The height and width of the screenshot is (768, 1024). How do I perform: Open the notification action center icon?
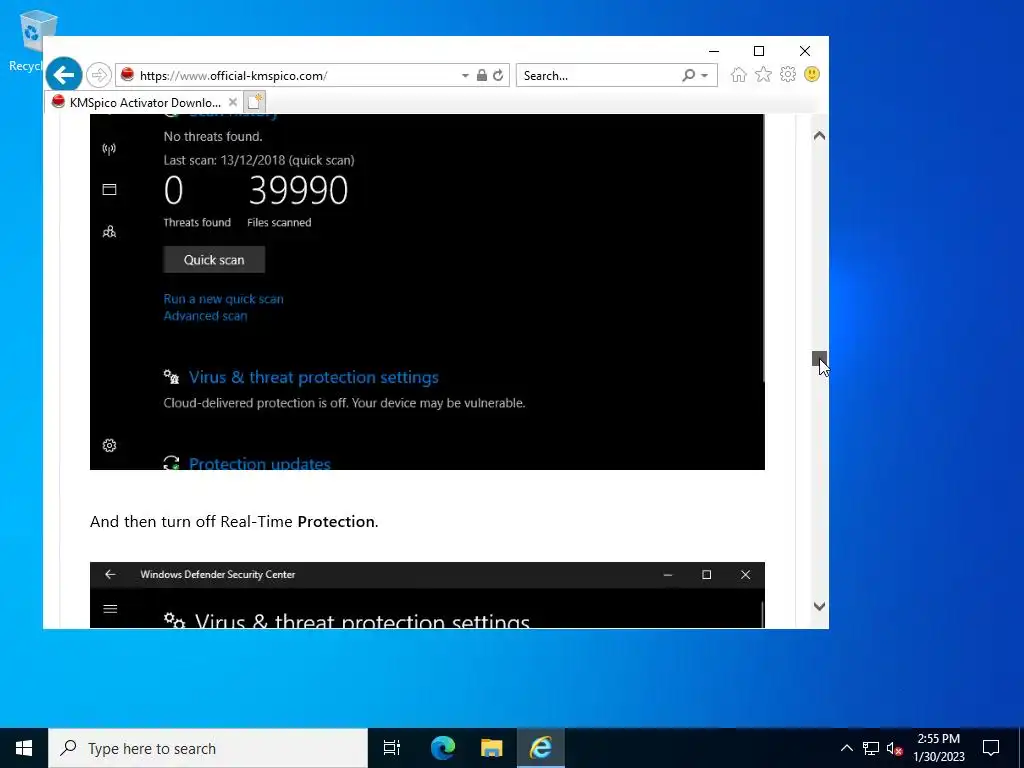click(991, 748)
